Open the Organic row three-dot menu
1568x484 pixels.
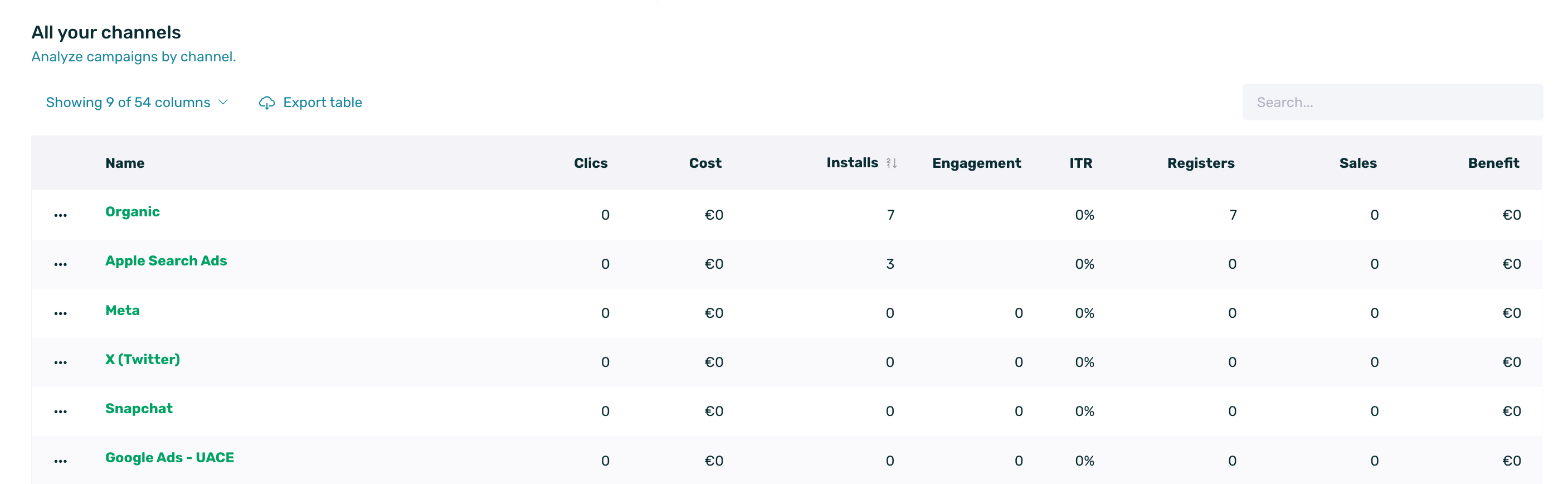tap(60, 215)
